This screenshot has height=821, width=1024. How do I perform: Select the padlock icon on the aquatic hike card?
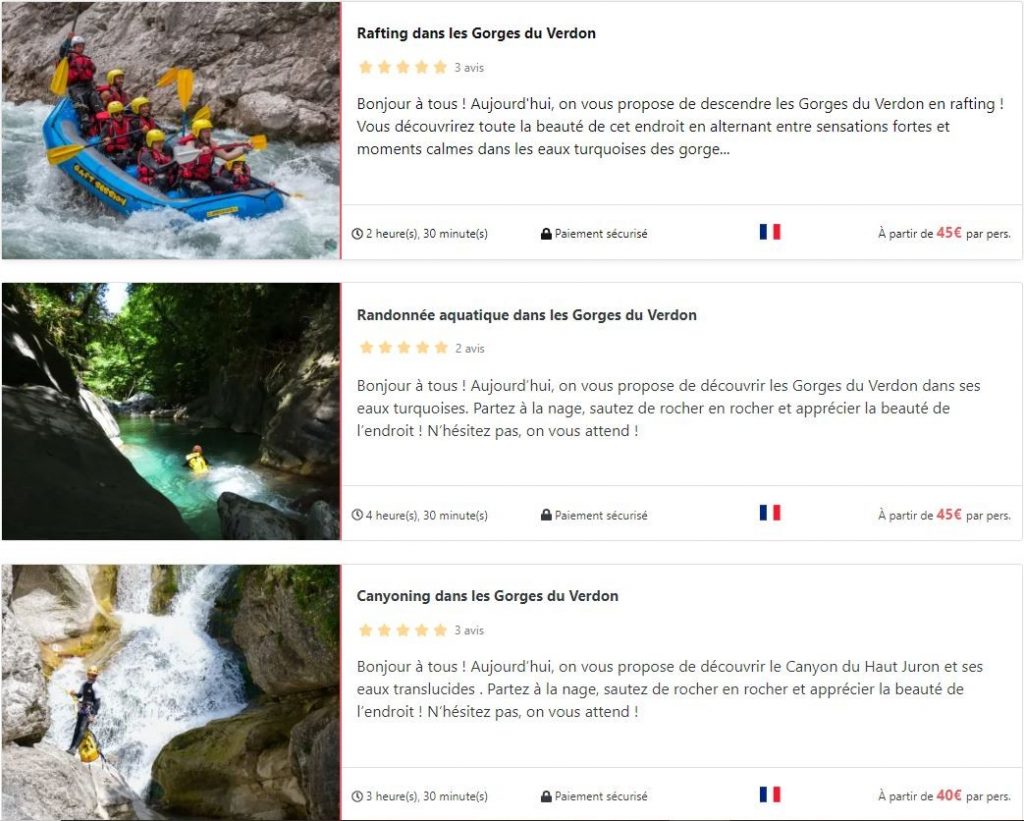tap(544, 515)
